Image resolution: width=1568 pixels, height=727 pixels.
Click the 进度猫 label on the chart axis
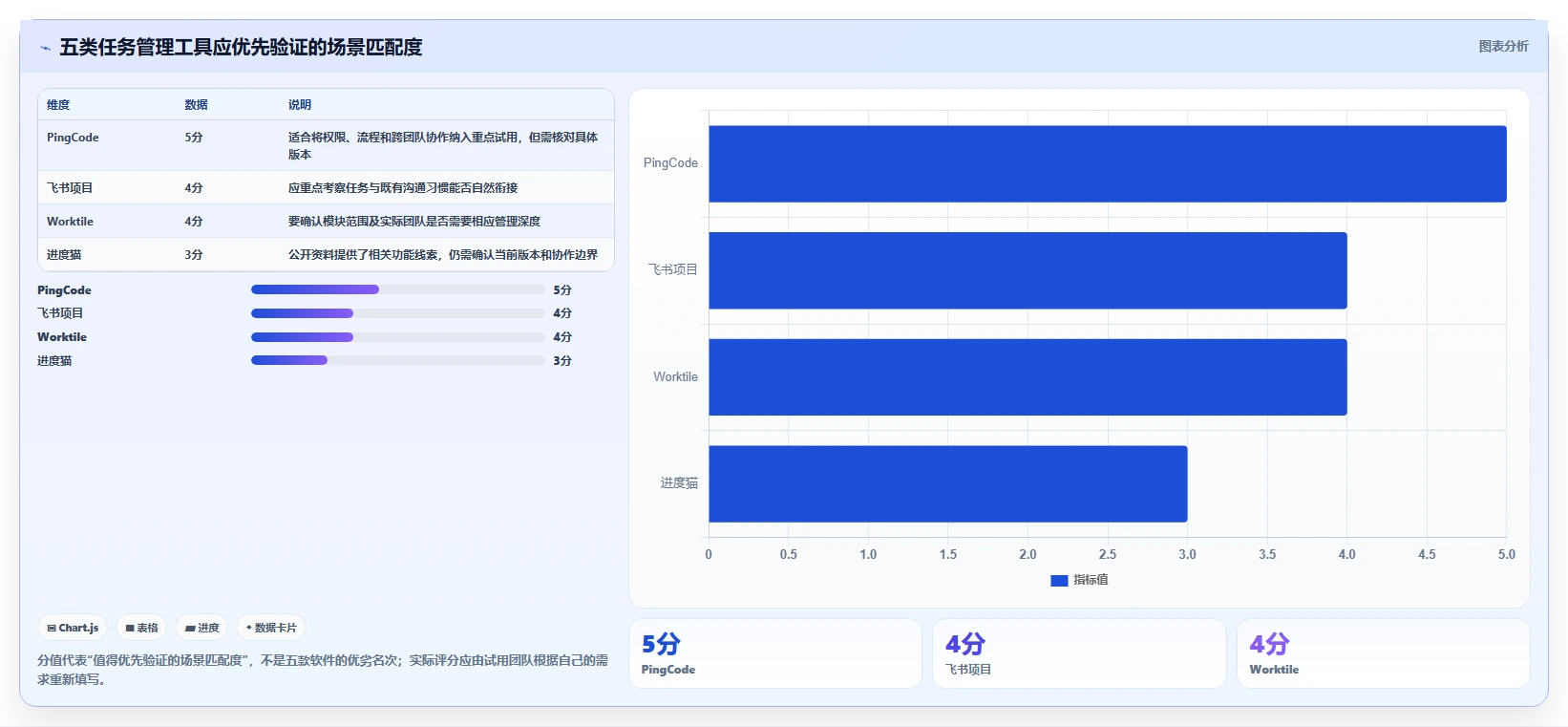[x=679, y=483]
